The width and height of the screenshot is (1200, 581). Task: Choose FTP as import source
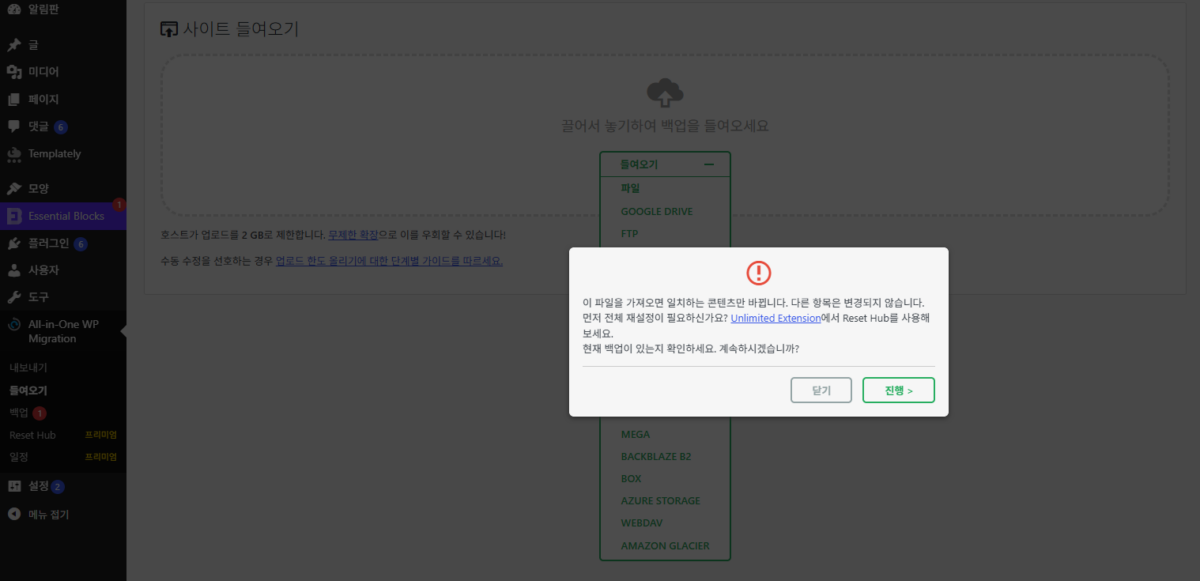pyautogui.click(x=630, y=234)
